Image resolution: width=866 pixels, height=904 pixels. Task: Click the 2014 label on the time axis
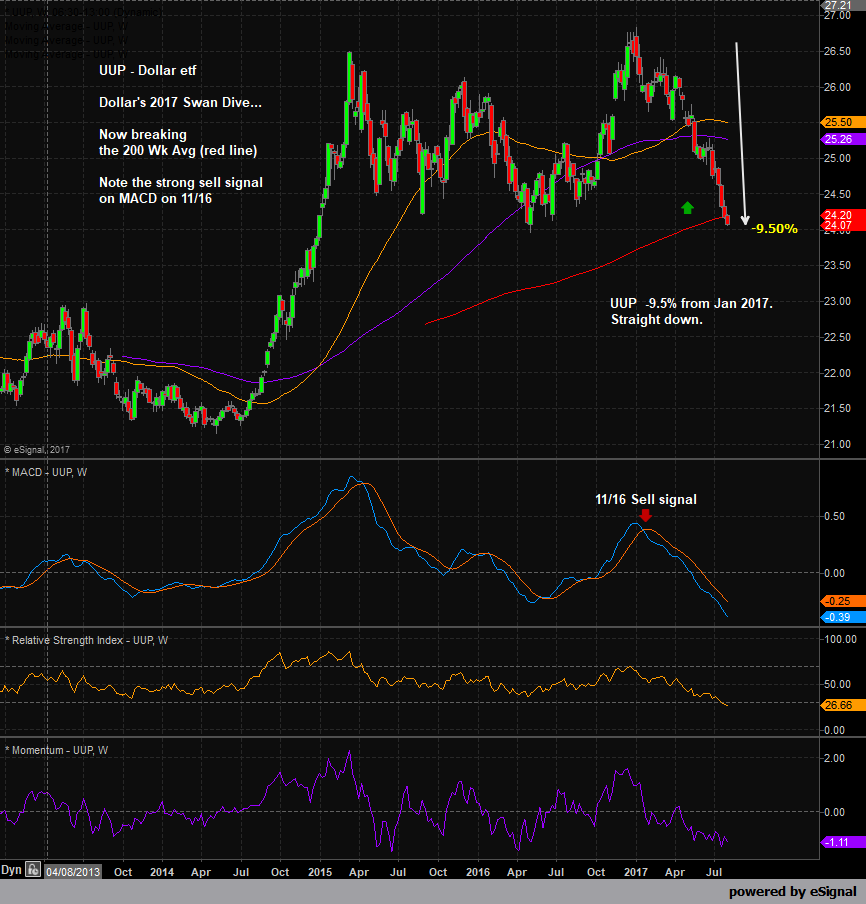pos(162,872)
